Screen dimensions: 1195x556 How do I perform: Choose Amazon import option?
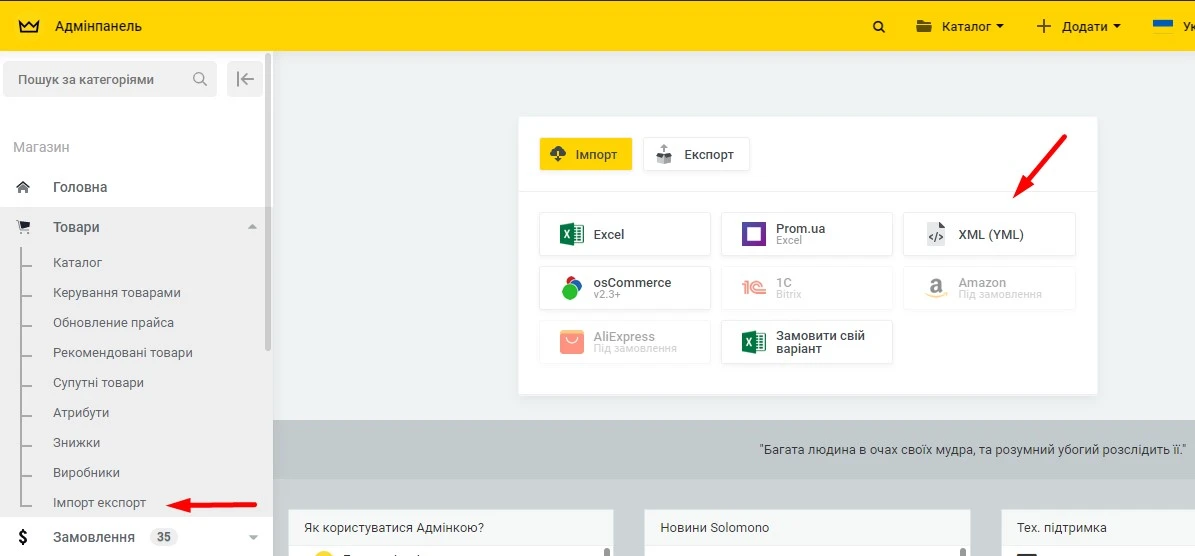click(x=989, y=288)
